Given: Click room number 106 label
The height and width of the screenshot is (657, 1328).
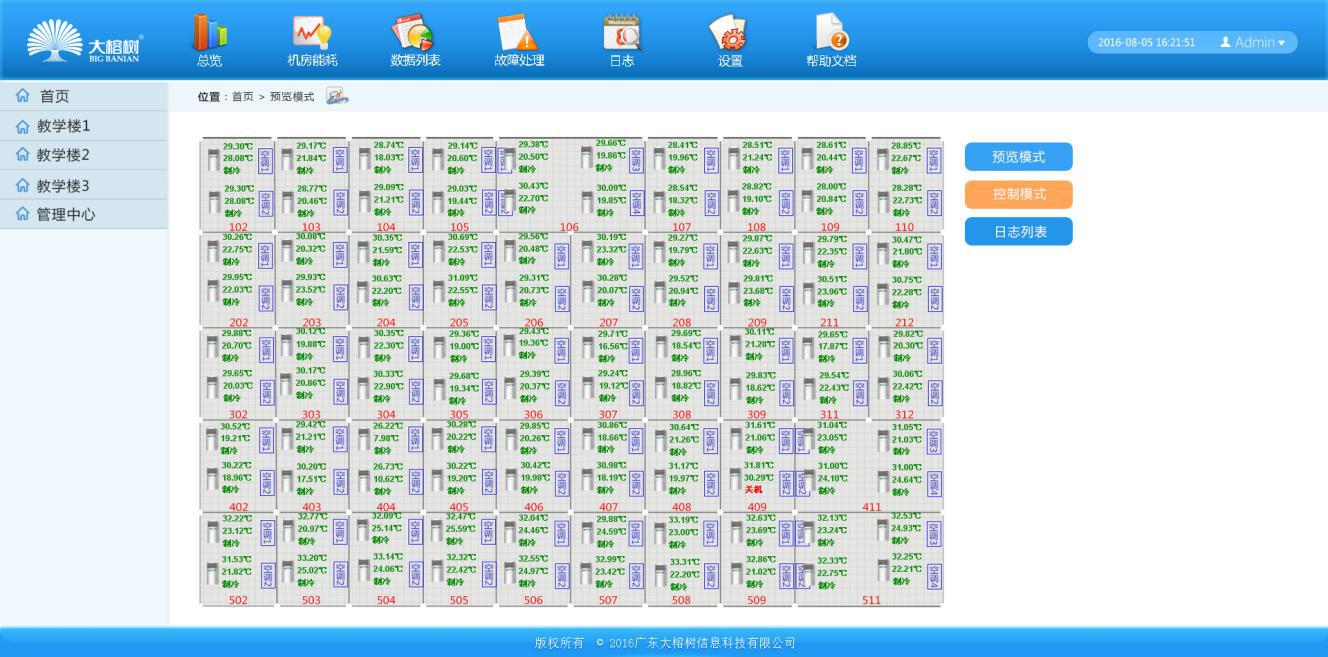Looking at the screenshot, I should pyautogui.click(x=569, y=228).
